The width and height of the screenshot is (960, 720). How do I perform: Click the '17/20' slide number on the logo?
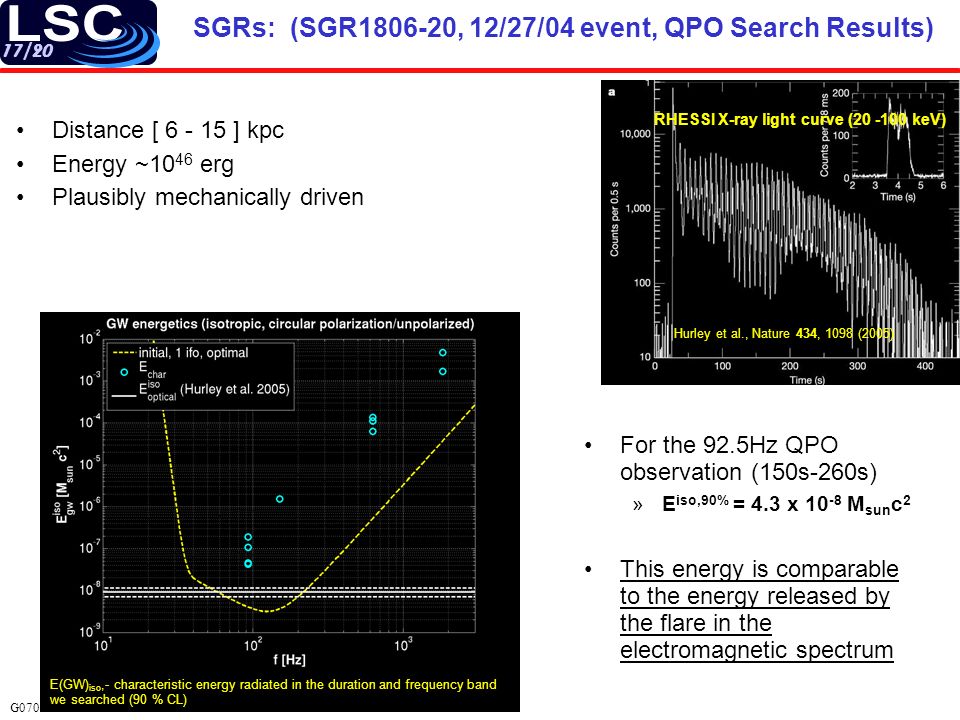pos(28,50)
